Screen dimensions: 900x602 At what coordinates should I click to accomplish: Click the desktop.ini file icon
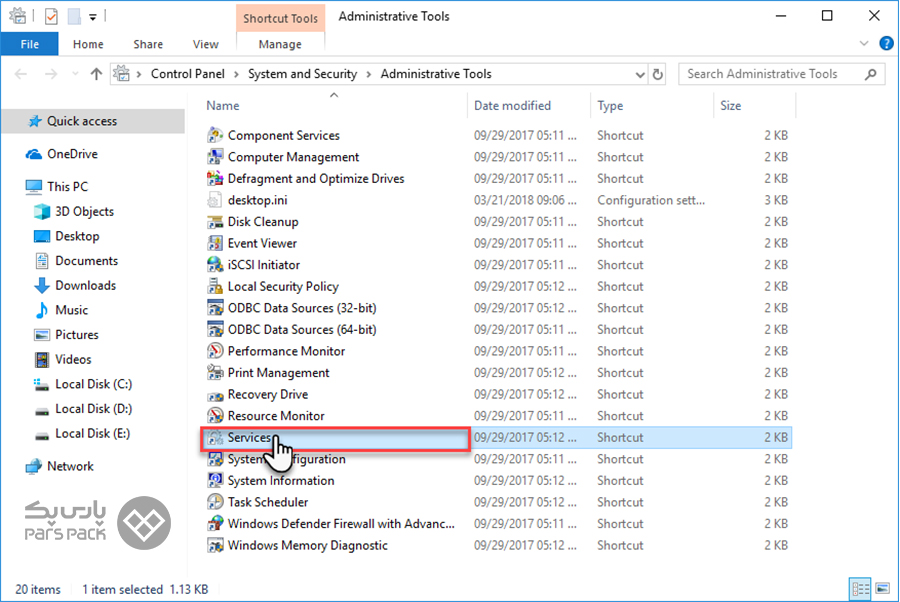coord(215,200)
